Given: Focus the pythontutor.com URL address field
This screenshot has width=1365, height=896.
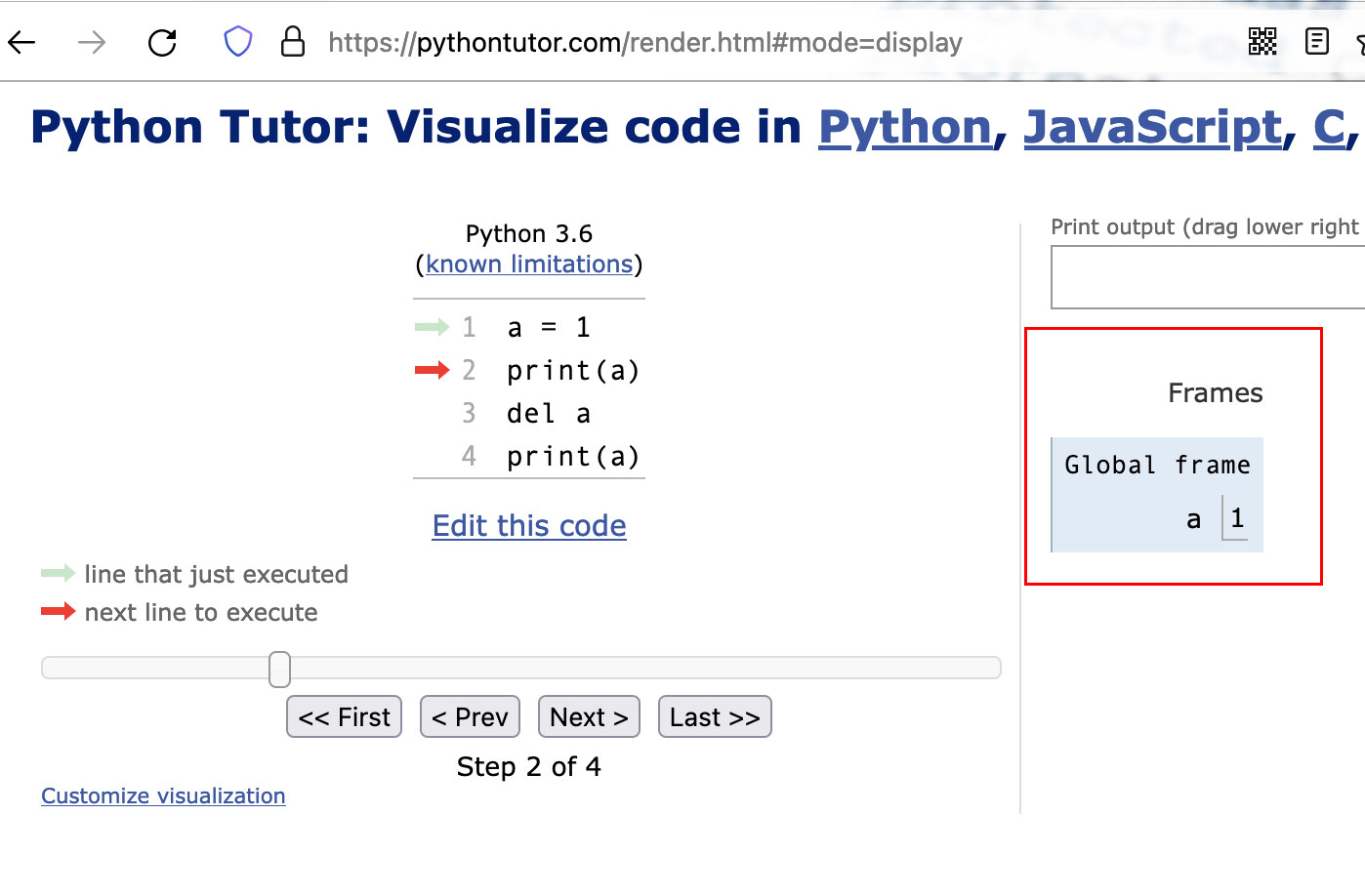Looking at the screenshot, I should tap(645, 42).
